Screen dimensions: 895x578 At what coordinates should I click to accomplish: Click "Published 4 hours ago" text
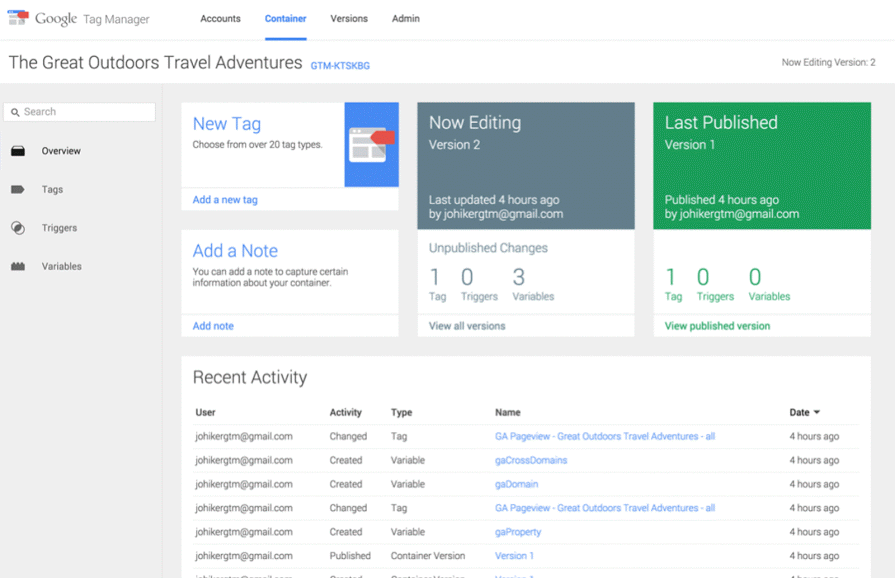[721, 200]
